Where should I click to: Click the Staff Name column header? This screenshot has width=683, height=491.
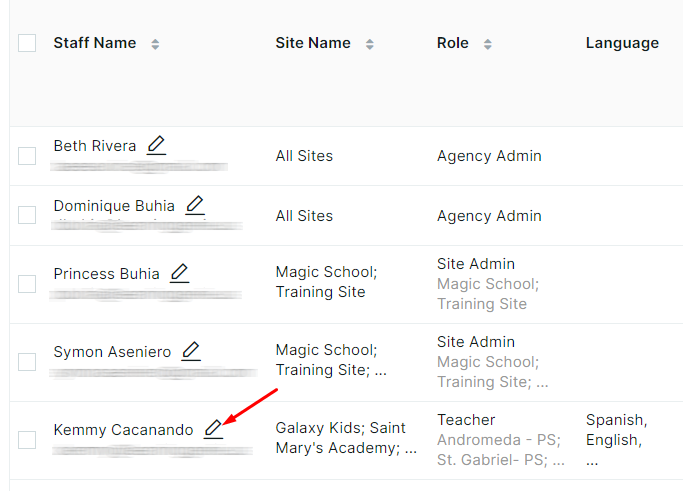coord(95,43)
